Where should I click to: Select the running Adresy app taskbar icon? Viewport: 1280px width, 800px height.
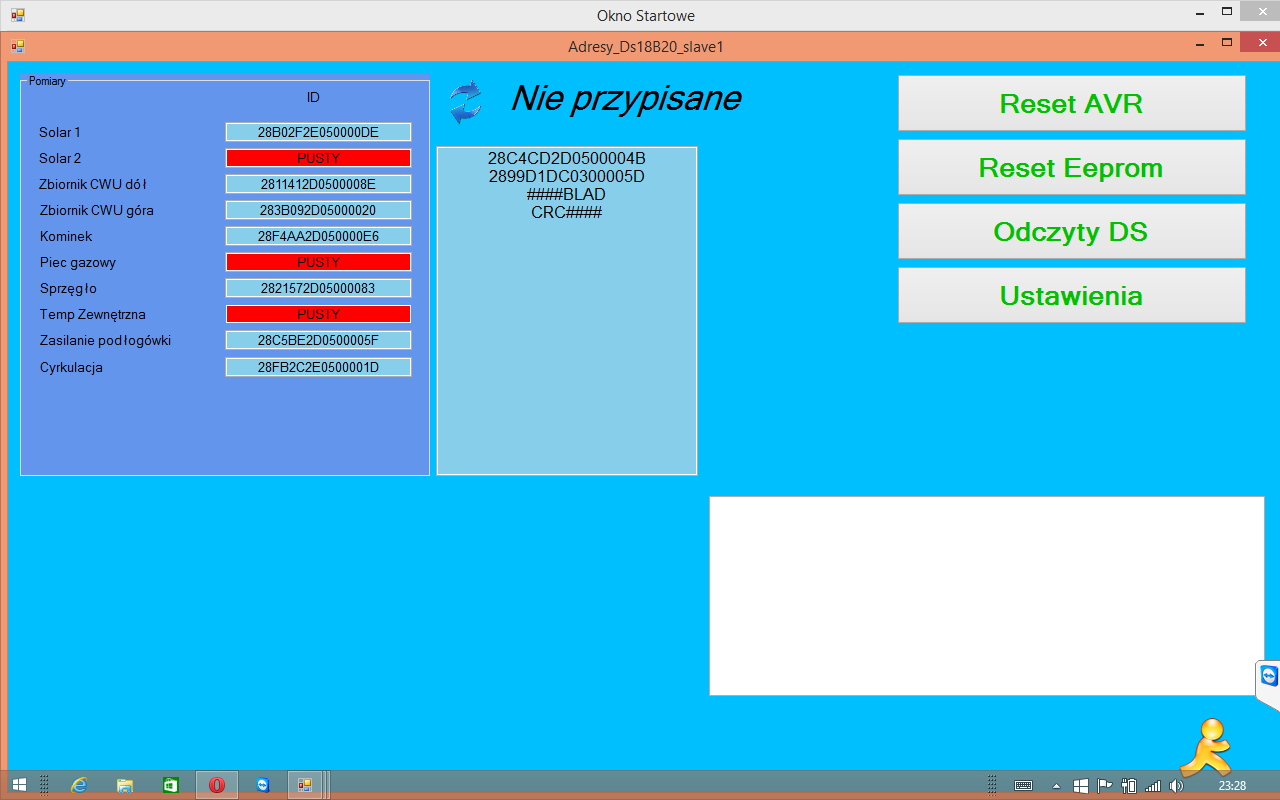306,785
